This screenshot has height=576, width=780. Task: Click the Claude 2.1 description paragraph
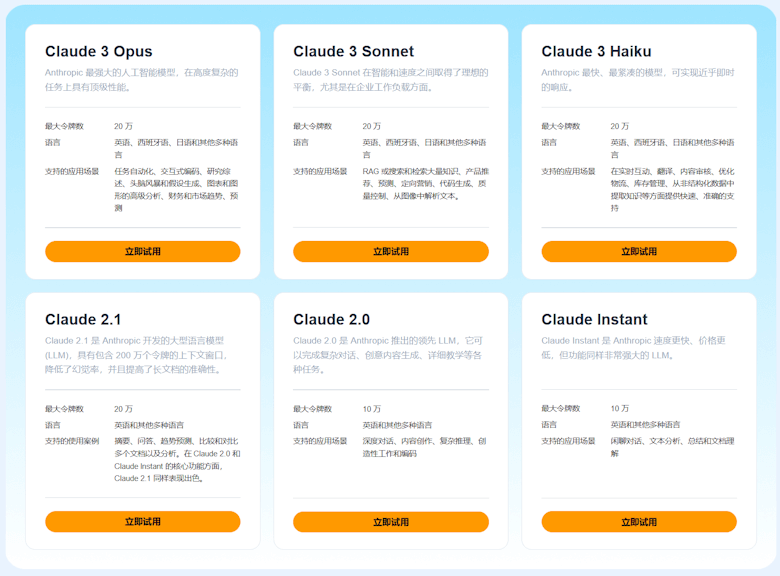(x=141, y=355)
